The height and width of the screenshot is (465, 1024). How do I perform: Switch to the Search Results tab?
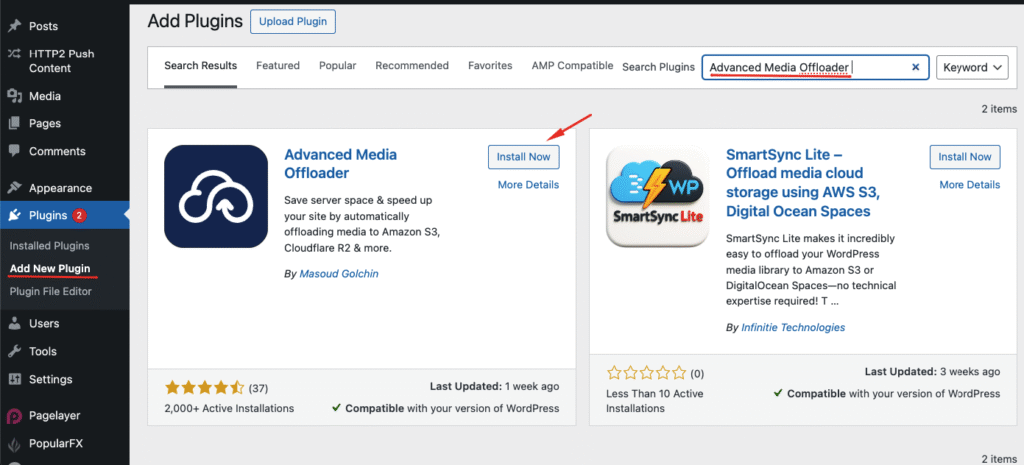click(x=200, y=65)
